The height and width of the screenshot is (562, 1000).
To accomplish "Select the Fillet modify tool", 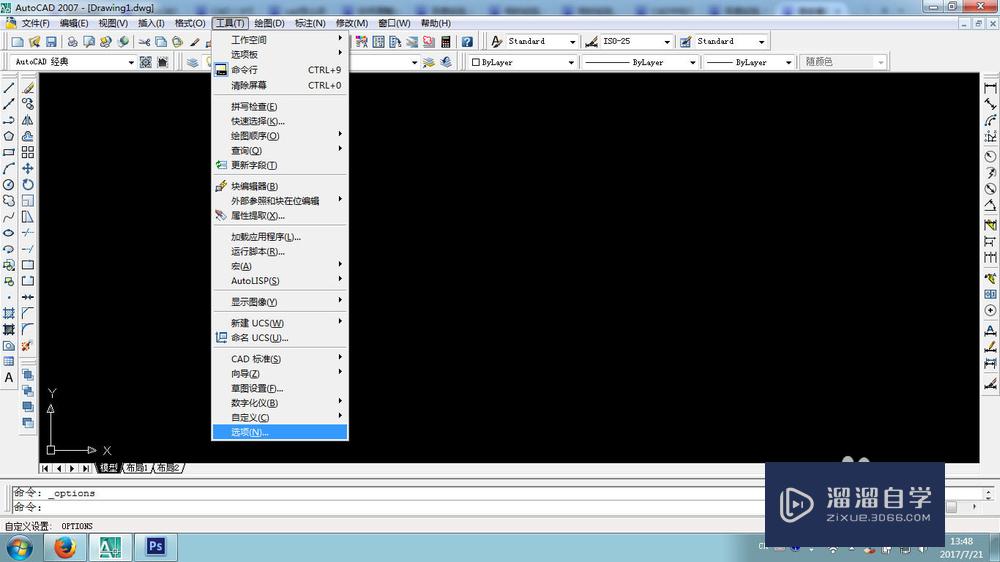I will coord(27,329).
